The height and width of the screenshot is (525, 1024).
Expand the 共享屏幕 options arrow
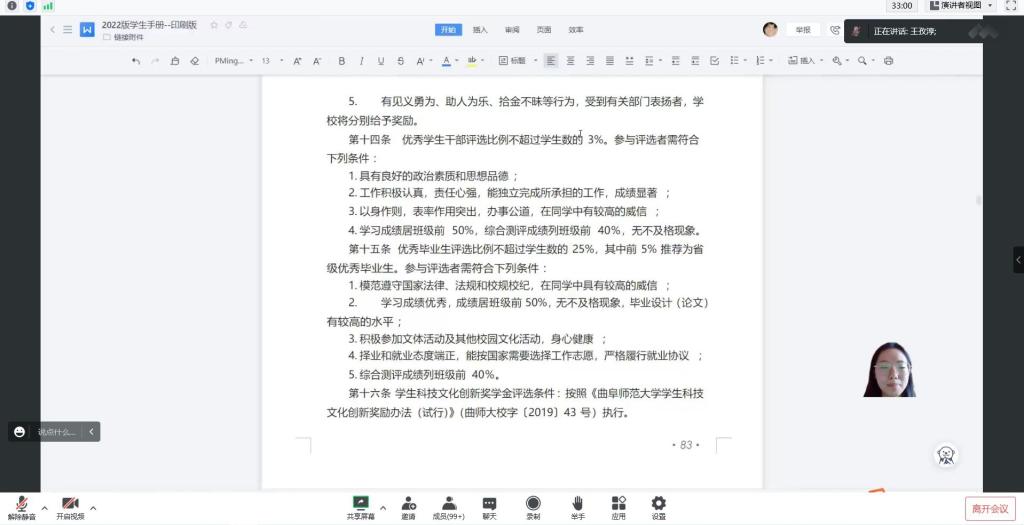383,507
